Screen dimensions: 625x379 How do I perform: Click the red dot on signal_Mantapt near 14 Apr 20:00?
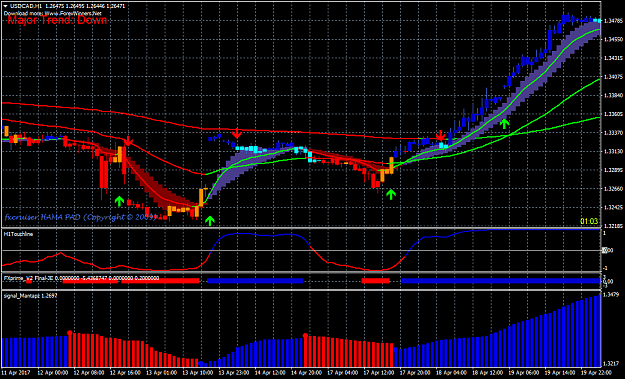[x=305, y=336]
